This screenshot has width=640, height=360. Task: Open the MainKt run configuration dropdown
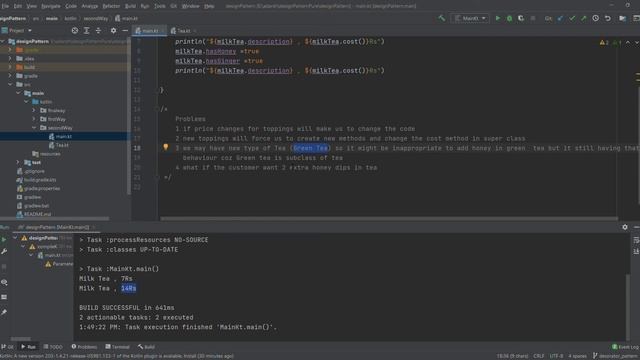click(x=470, y=18)
